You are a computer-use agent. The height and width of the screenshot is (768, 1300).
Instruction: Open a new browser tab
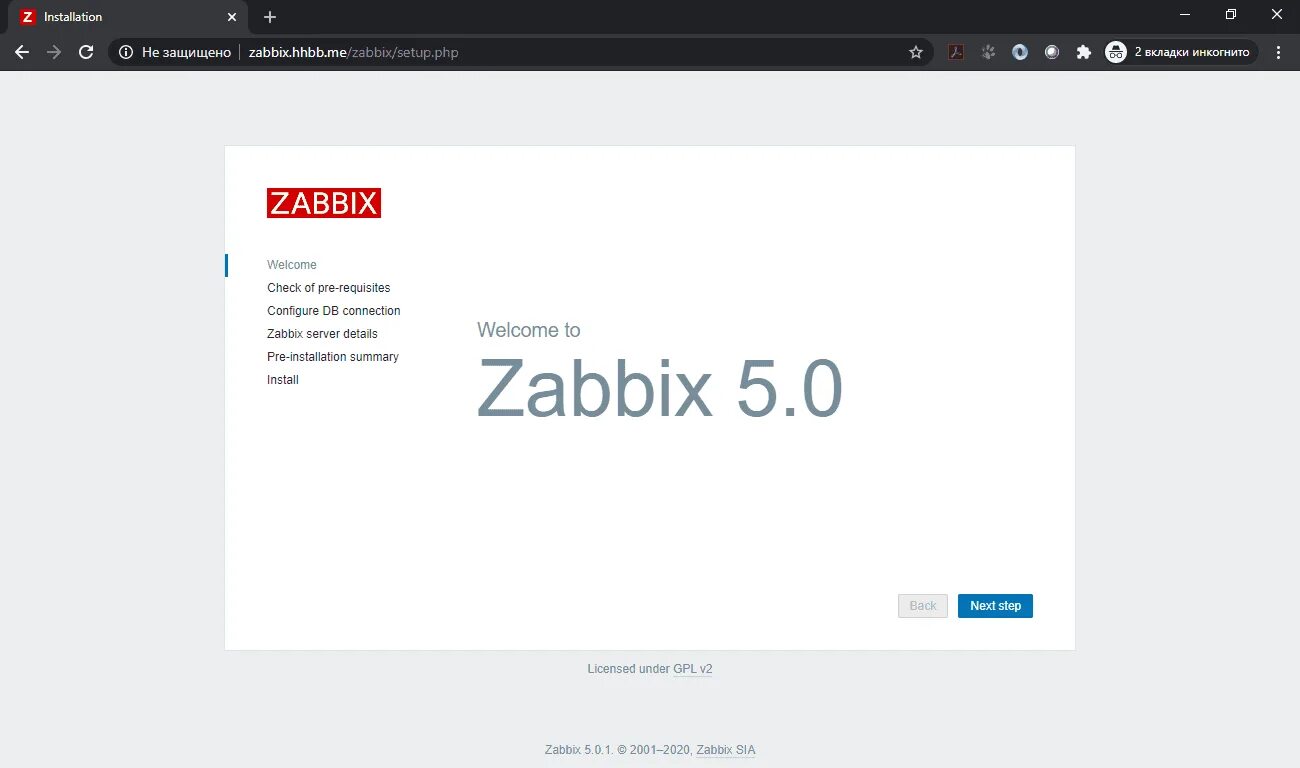click(x=270, y=17)
